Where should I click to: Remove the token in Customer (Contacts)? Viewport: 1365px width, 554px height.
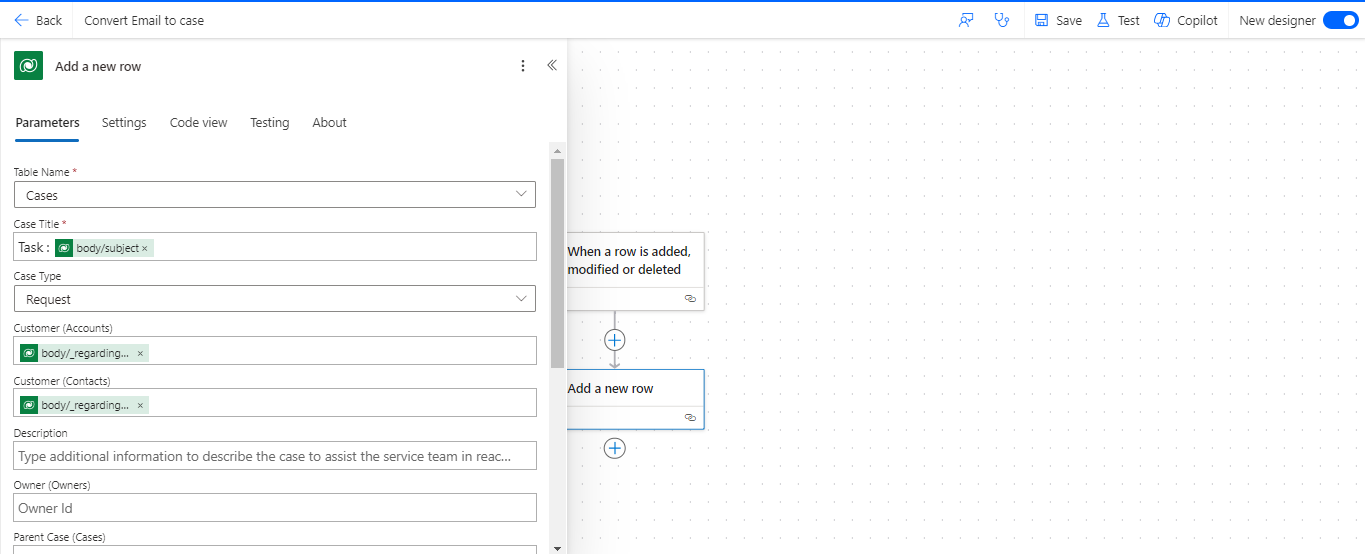coord(140,405)
